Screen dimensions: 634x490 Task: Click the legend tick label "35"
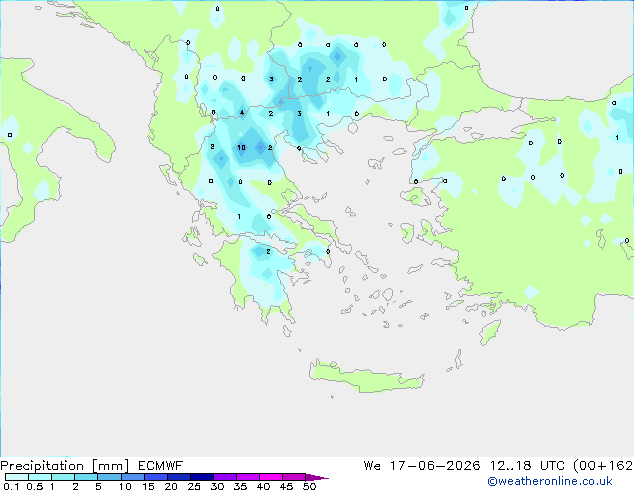click(240, 486)
